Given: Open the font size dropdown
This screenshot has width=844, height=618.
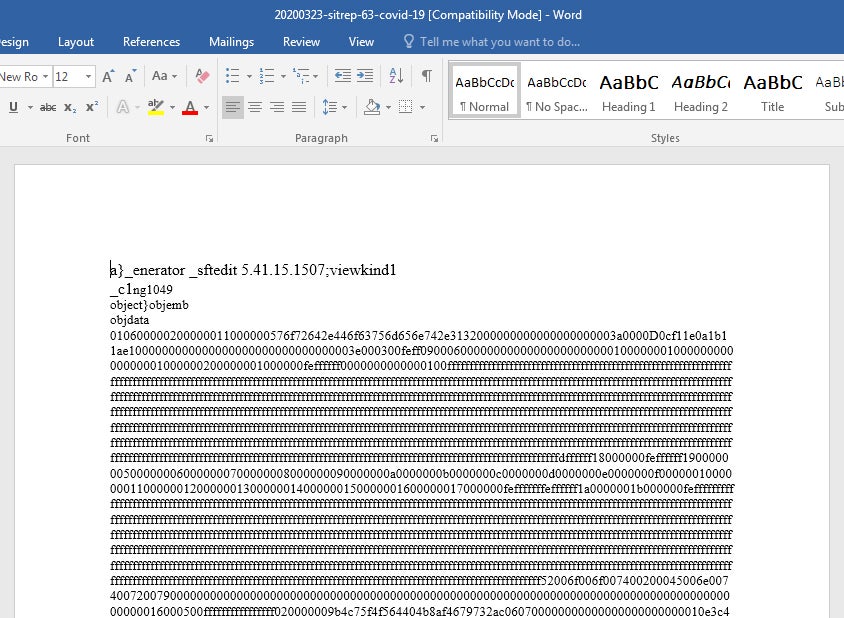Looking at the screenshot, I should click(x=88, y=76).
